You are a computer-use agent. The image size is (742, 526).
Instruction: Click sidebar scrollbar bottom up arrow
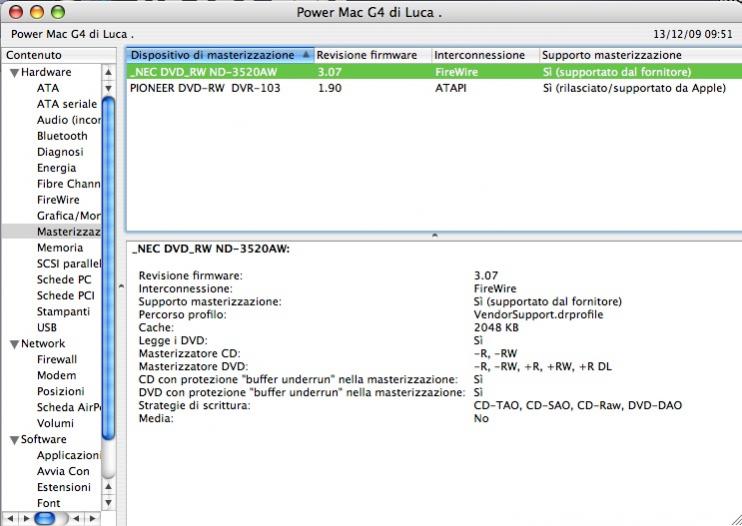pyautogui.click(x=108, y=486)
